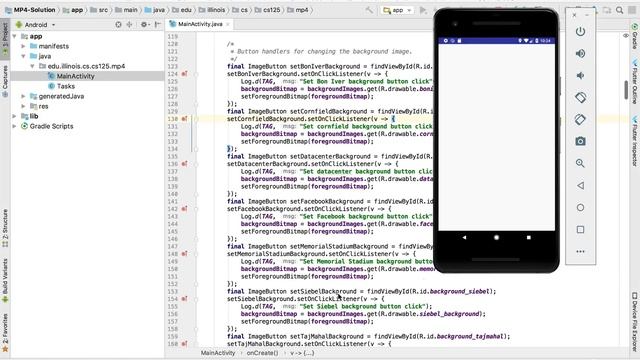Click the lambda v -> {...} breadcrumb
This screenshot has height=360, width=640.
click(302, 353)
